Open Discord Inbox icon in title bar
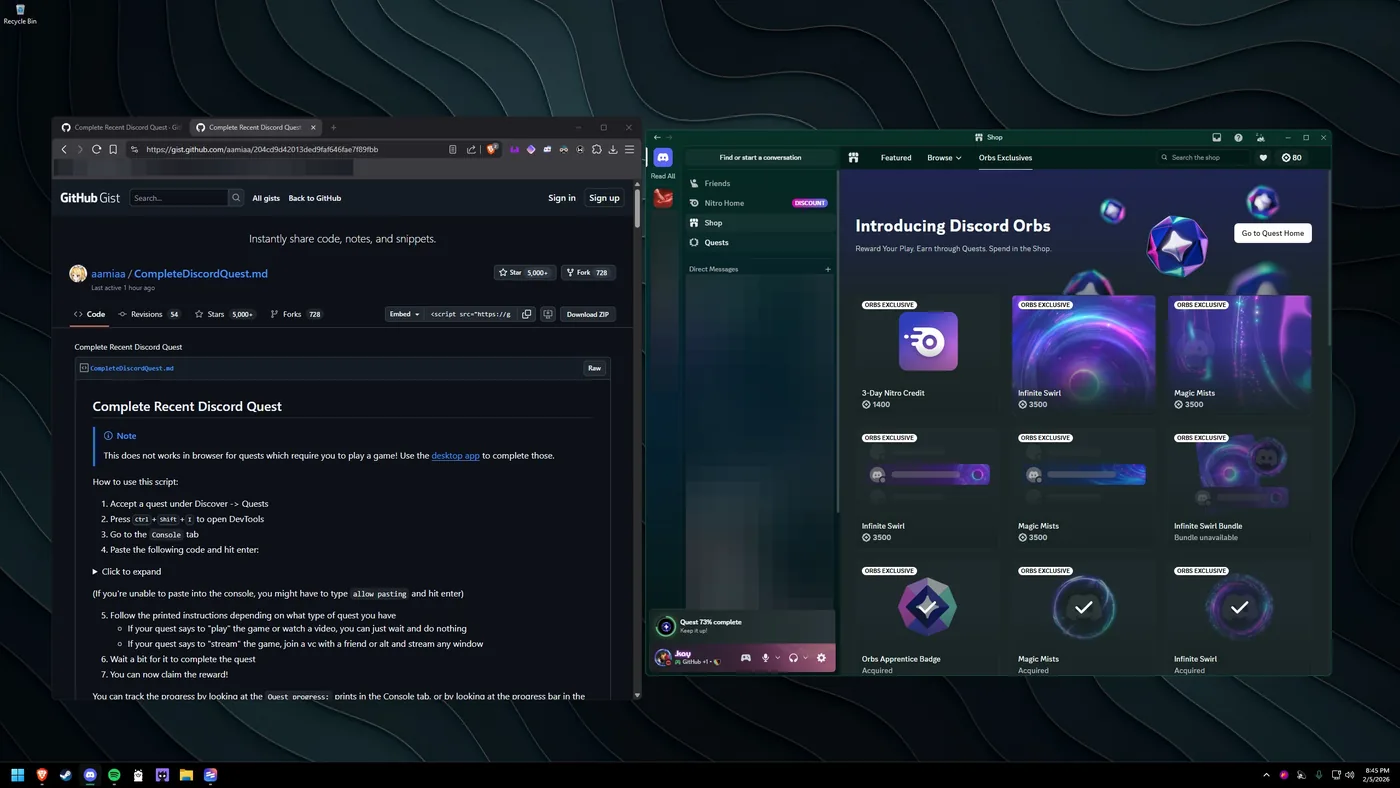The height and width of the screenshot is (788, 1400). click(1217, 138)
